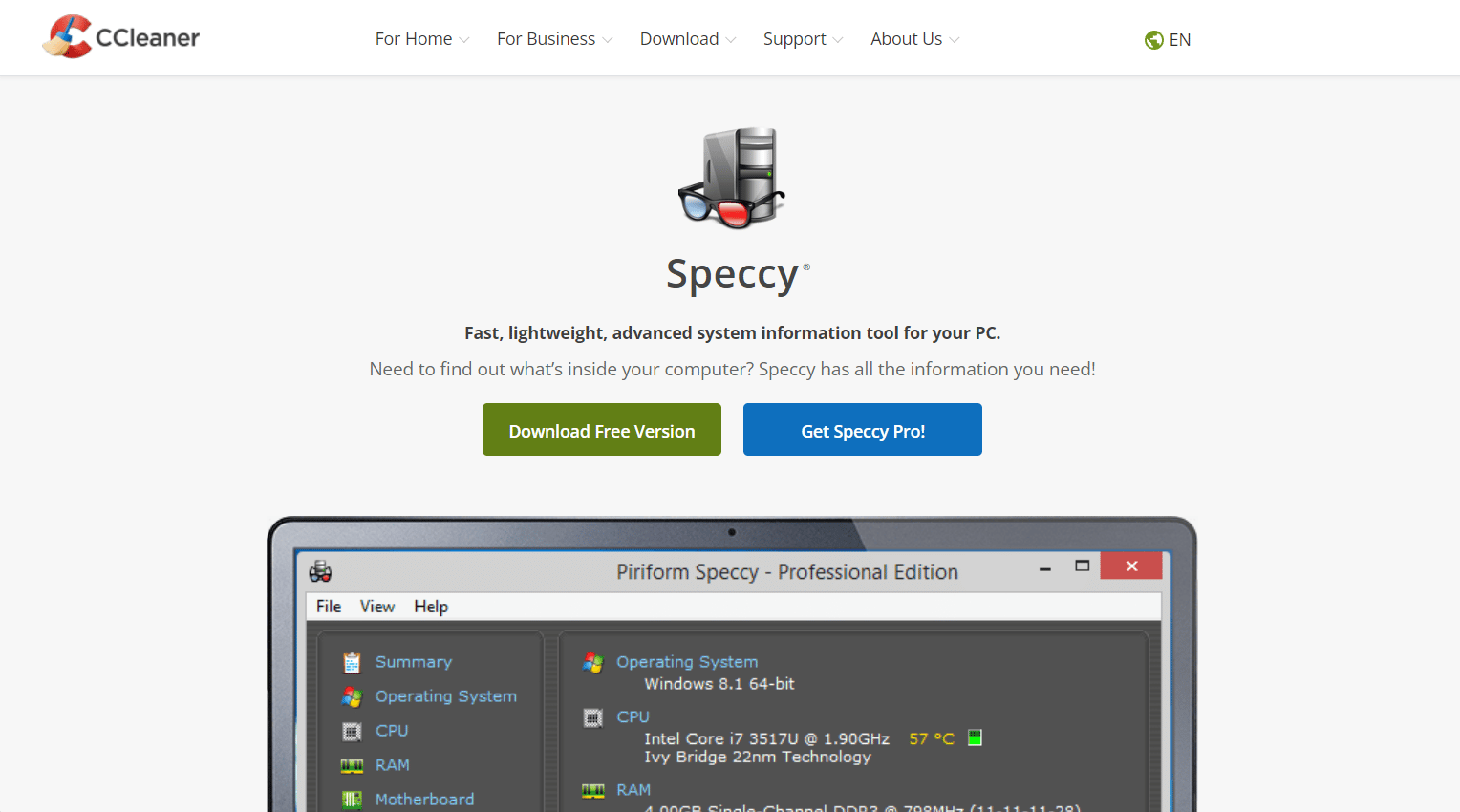Click Get Speccy Pro! button
This screenshot has width=1460, height=812.
[x=863, y=430]
